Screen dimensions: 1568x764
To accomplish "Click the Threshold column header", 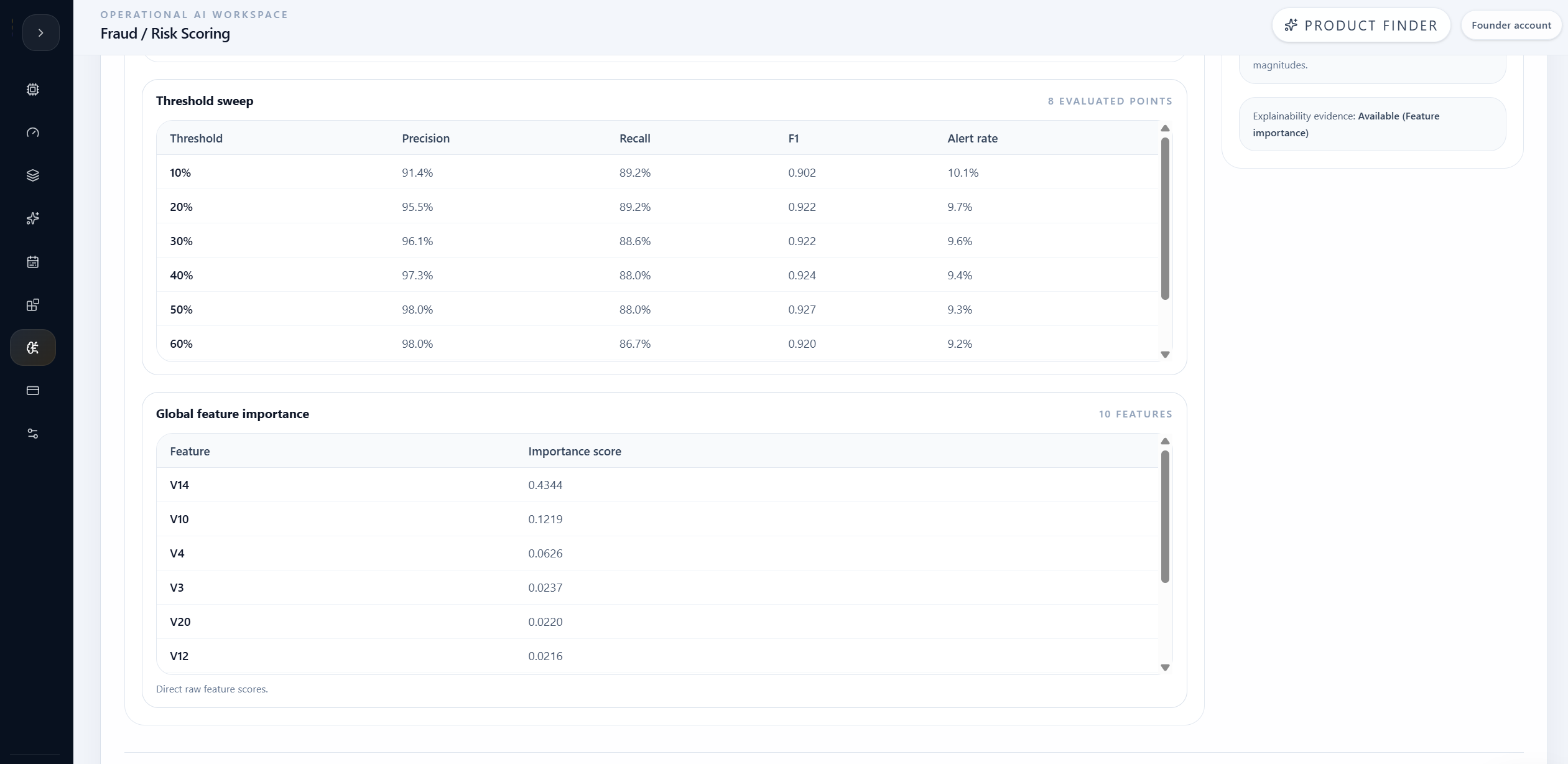I will pos(196,138).
